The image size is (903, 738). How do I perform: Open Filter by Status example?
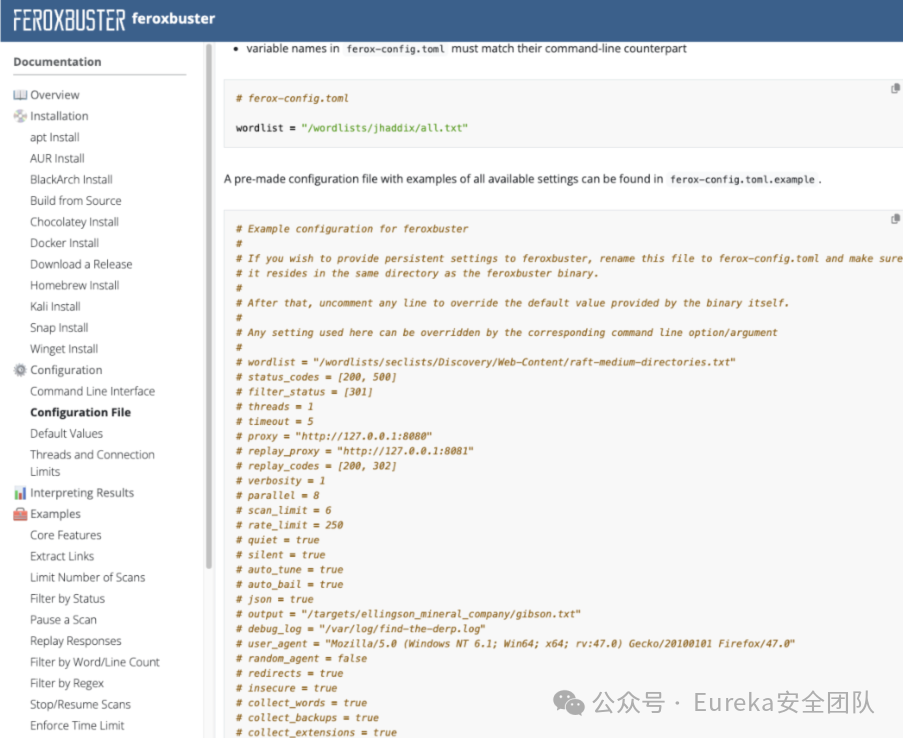tap(67, 599)
